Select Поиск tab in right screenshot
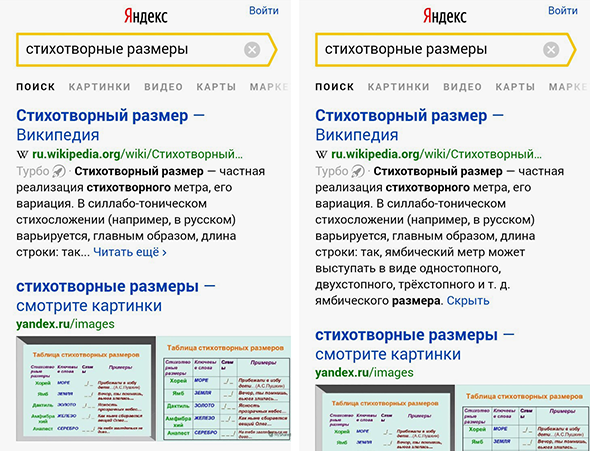The width and height of the screenshot is (590, 451). [x=335, y=87]
